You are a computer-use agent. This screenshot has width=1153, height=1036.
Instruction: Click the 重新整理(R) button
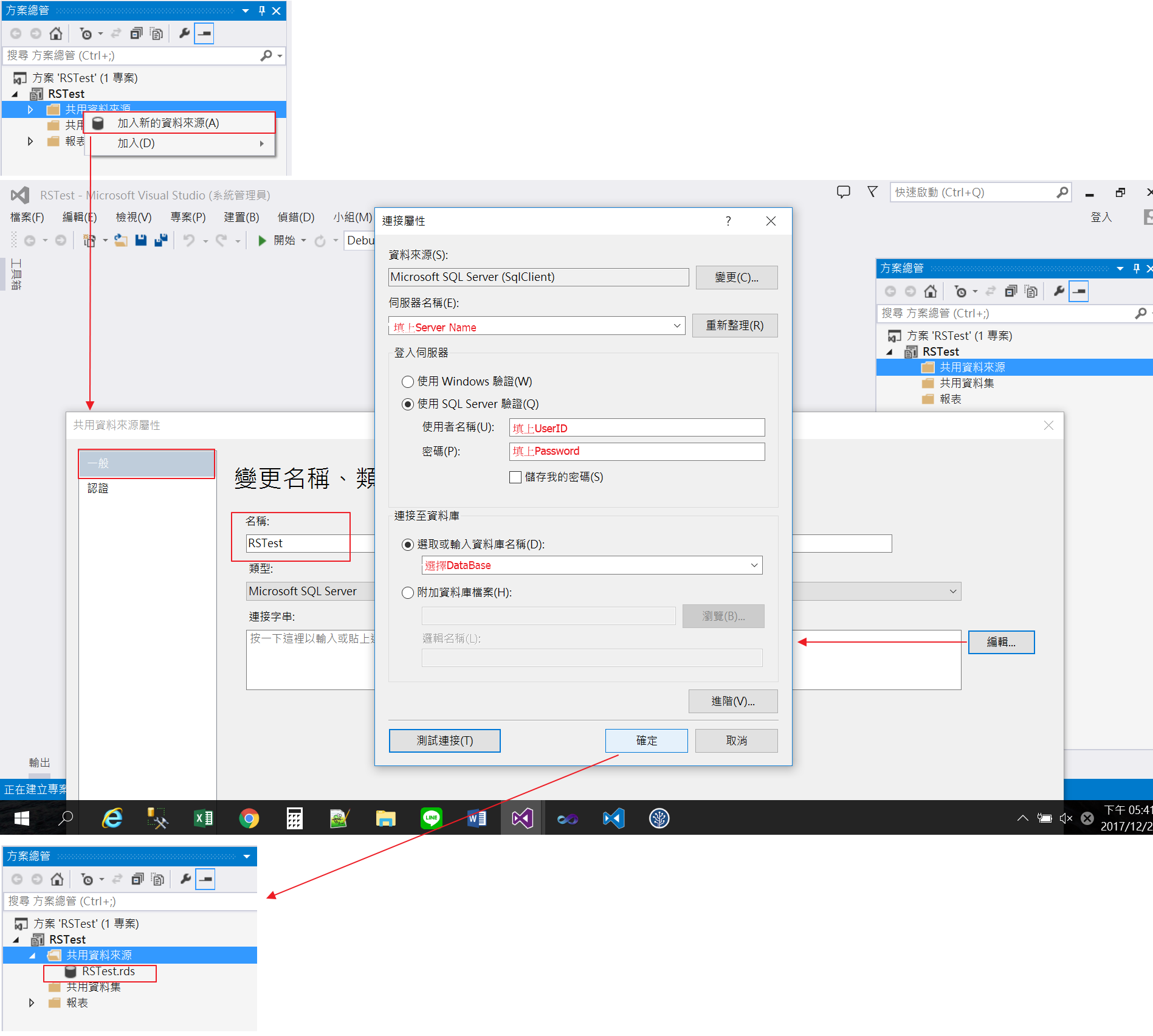pos(735,326)
